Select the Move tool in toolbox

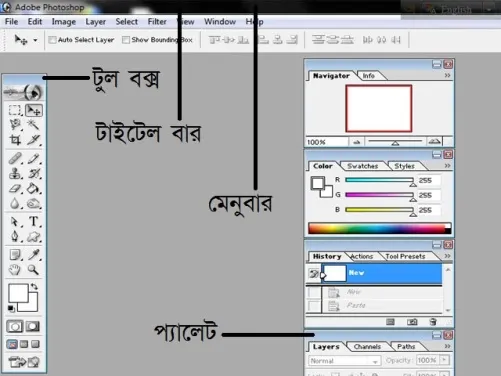[34, 110]
